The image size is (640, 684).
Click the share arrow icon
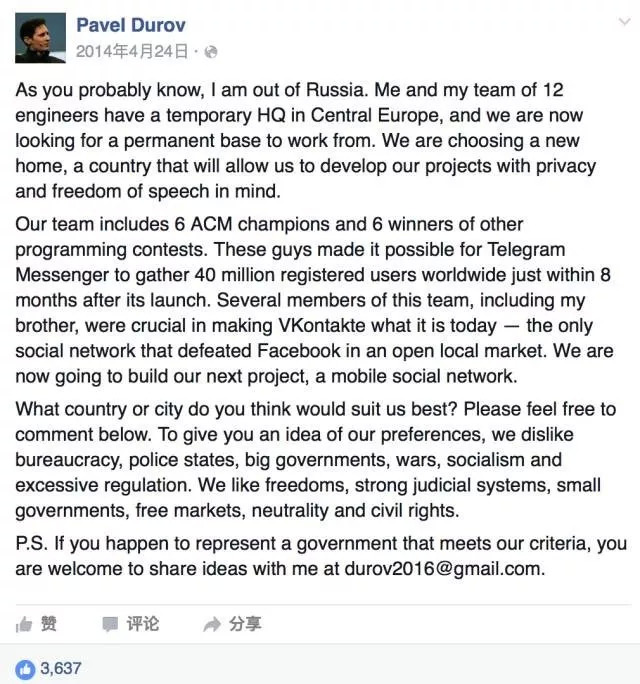(x=211, y=624)
